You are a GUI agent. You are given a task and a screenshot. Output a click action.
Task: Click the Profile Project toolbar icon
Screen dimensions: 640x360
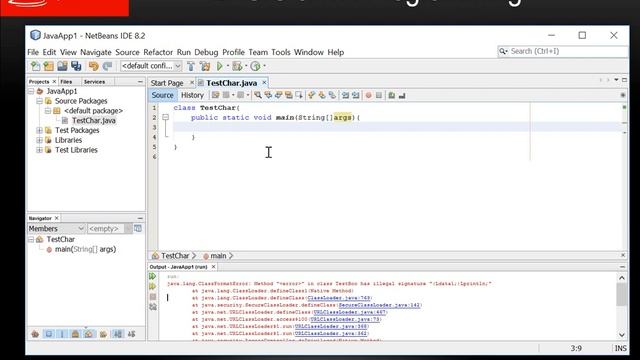coord(256,66)
